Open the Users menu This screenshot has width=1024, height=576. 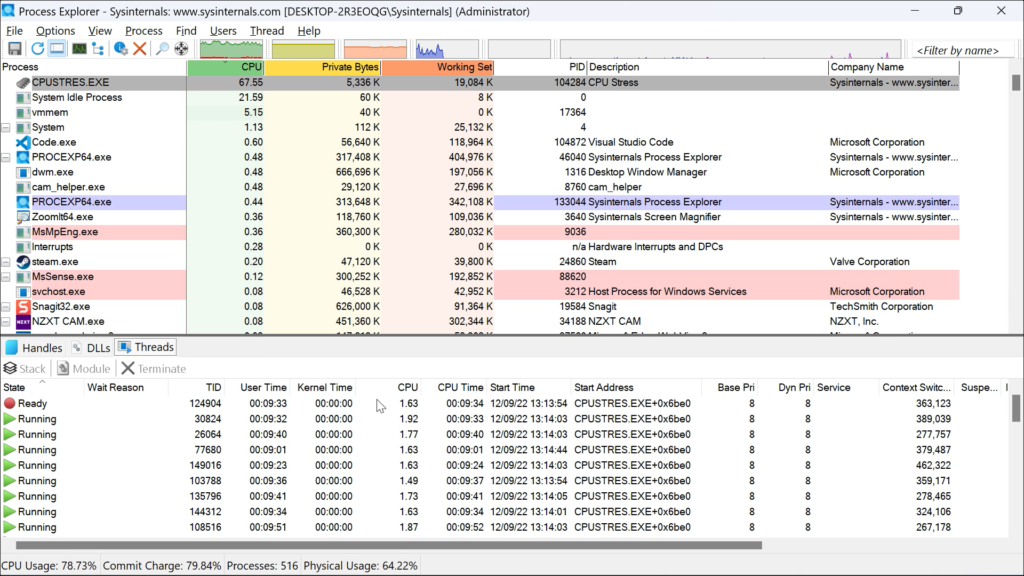(x=223, y=31)
